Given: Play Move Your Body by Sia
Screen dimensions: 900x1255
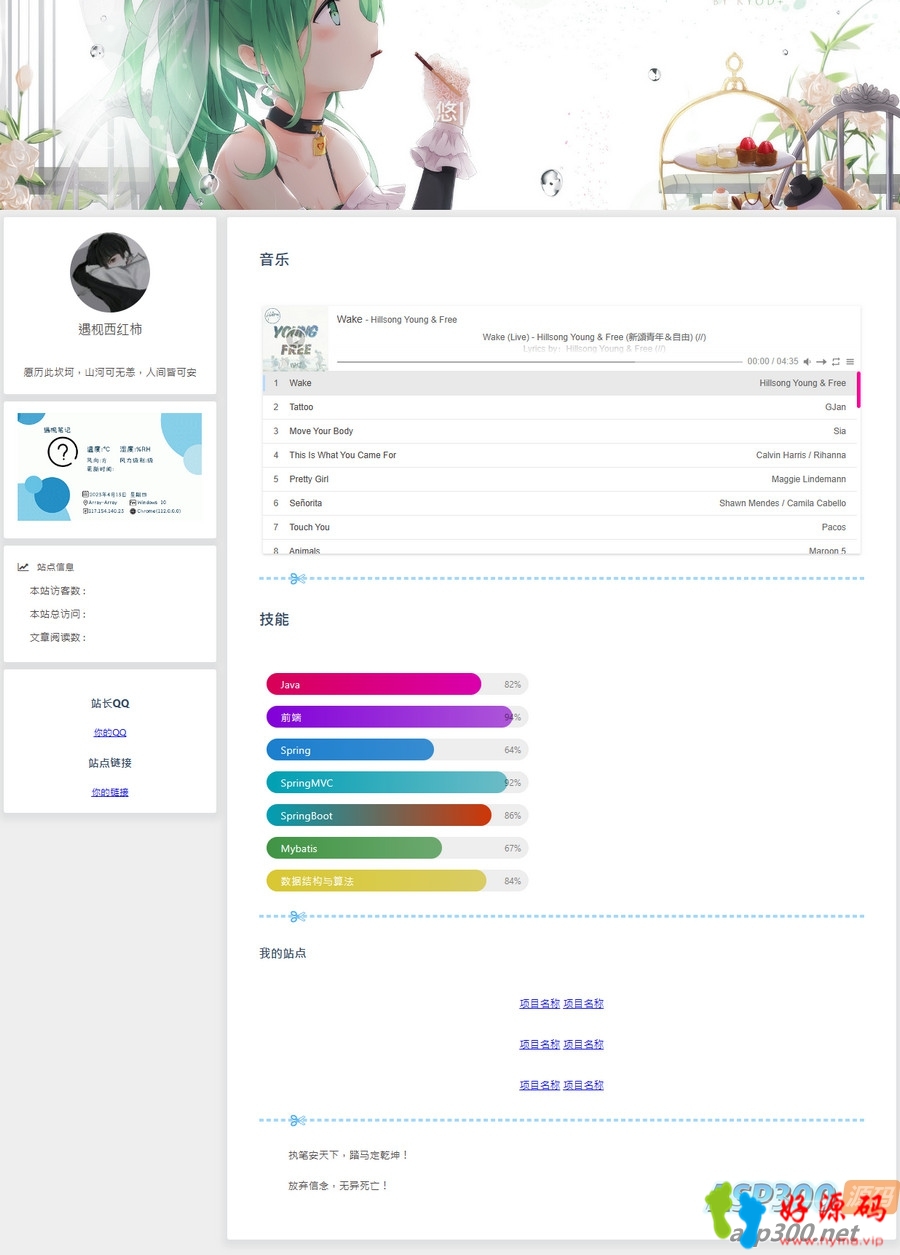Looking at the screenshot, I should [x=560, y=431].
